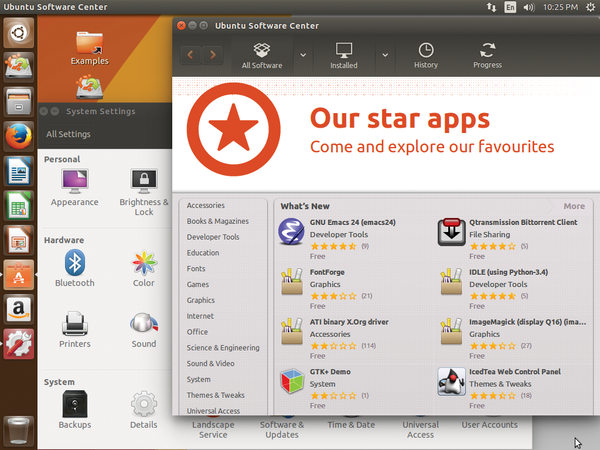600x450 pixels.
Task: Open the 10:25 PM clock menu
Action: coord(560,7)
